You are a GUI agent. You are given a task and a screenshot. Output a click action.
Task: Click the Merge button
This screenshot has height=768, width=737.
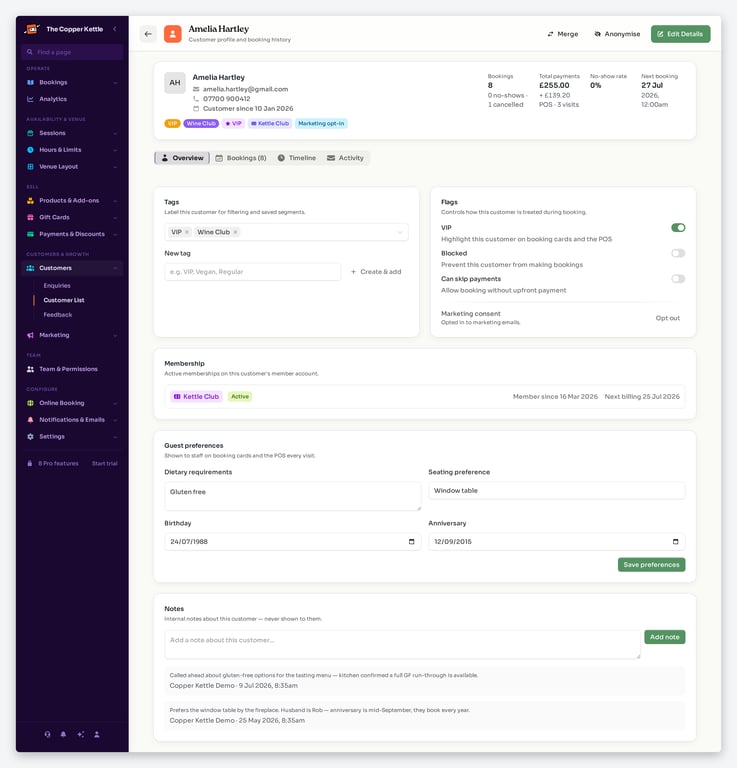563,34
